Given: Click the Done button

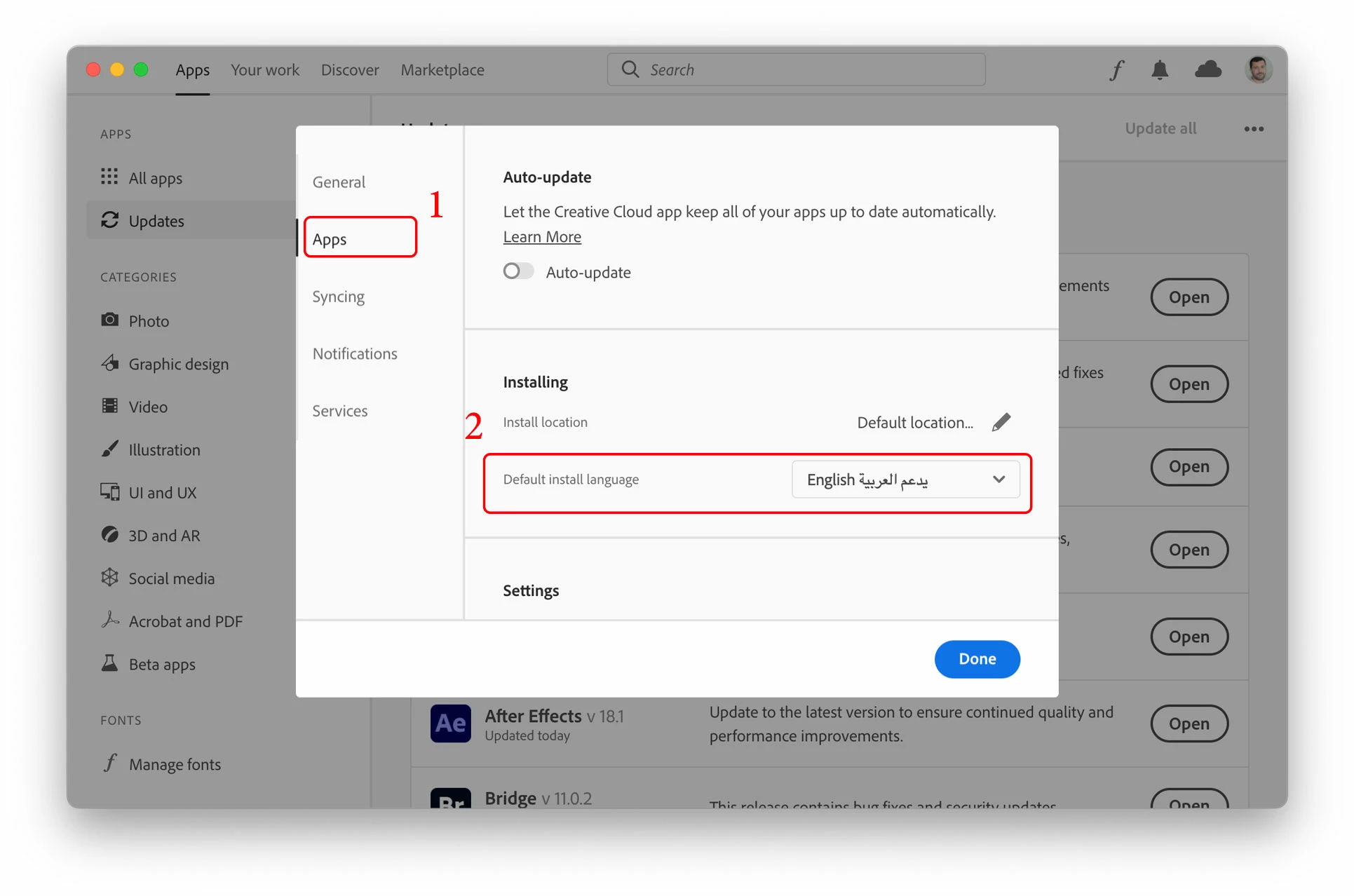Looking at the screenshot, I should tap(976, 659).
